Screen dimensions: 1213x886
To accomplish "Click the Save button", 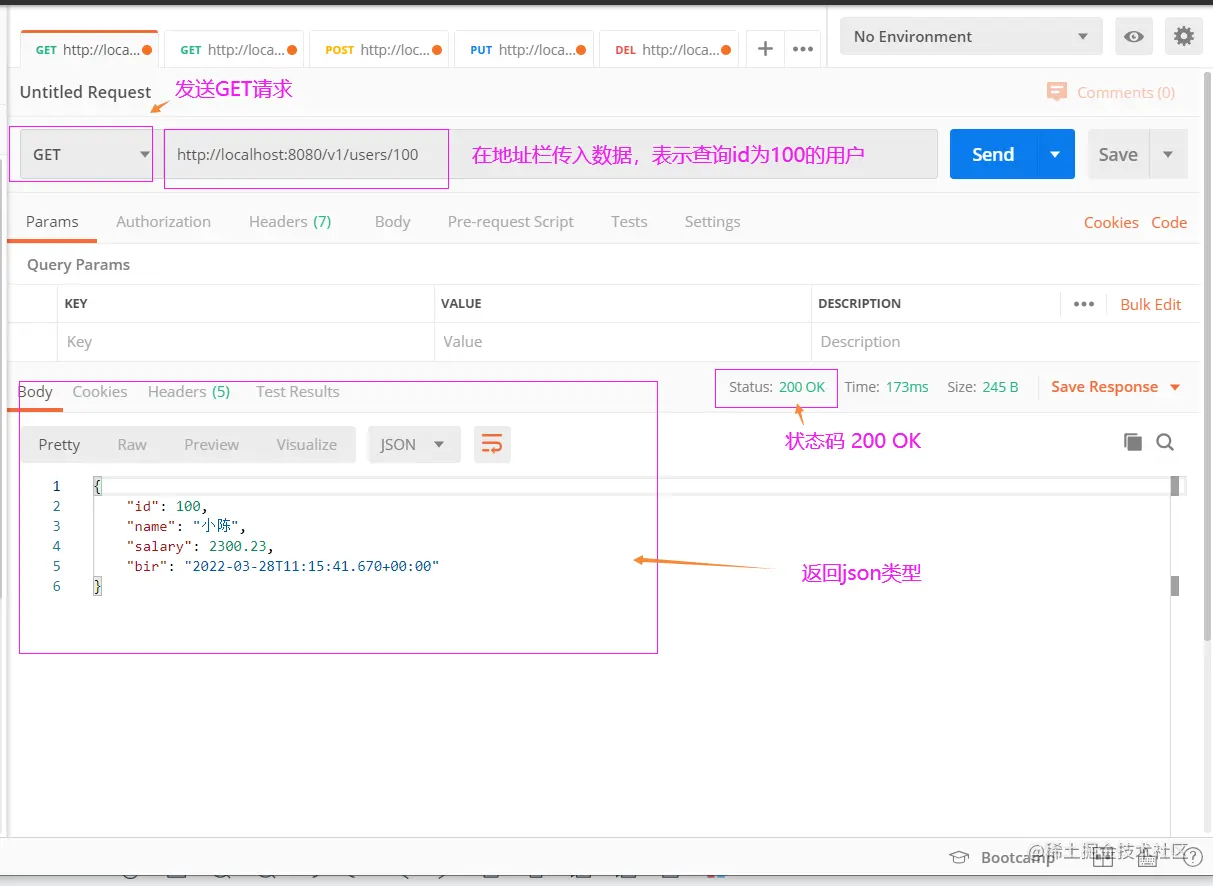I will 1118,154.
